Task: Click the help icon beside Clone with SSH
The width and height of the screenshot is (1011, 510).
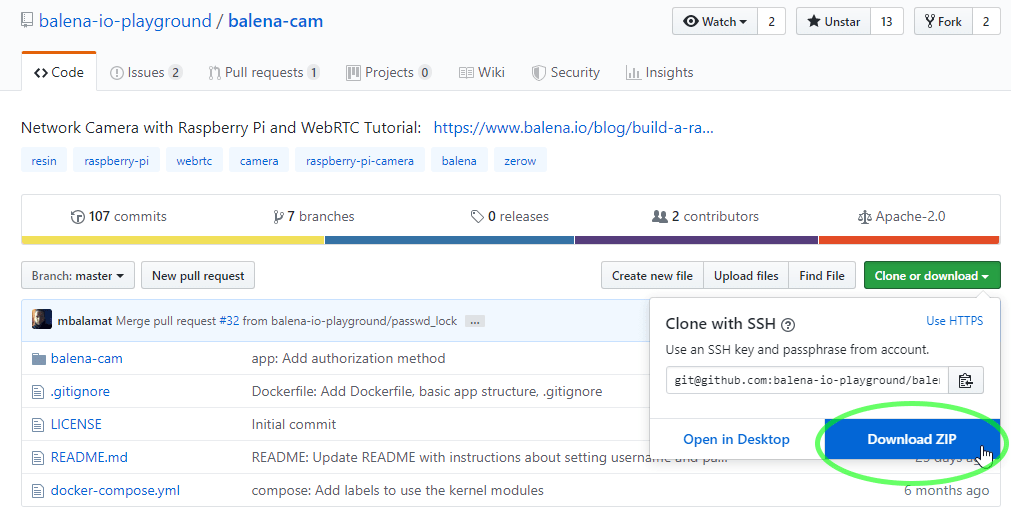Action: pos(788,325)
